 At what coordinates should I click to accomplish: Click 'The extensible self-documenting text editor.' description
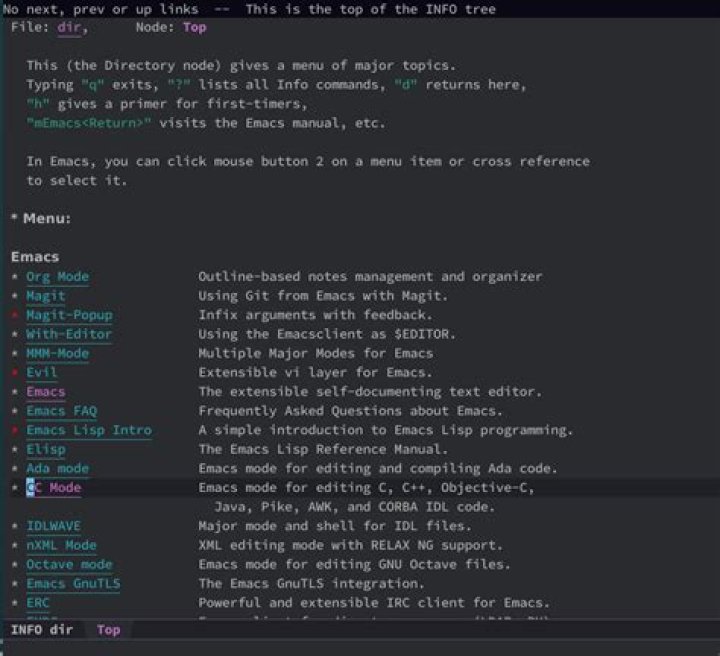370,392
